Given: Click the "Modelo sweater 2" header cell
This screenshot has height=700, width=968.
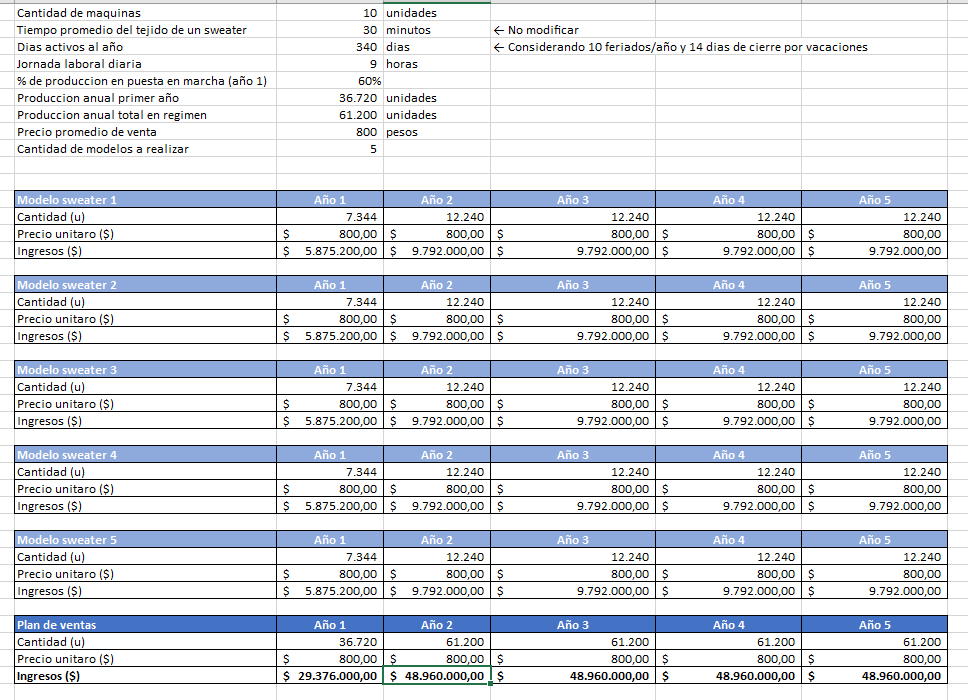Looking at the screenshot, I should click(146, 285).
